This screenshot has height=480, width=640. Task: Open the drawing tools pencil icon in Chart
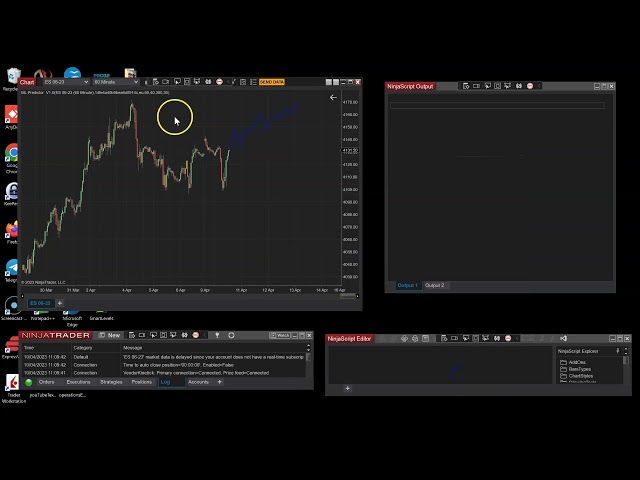(x=234, y=82)
